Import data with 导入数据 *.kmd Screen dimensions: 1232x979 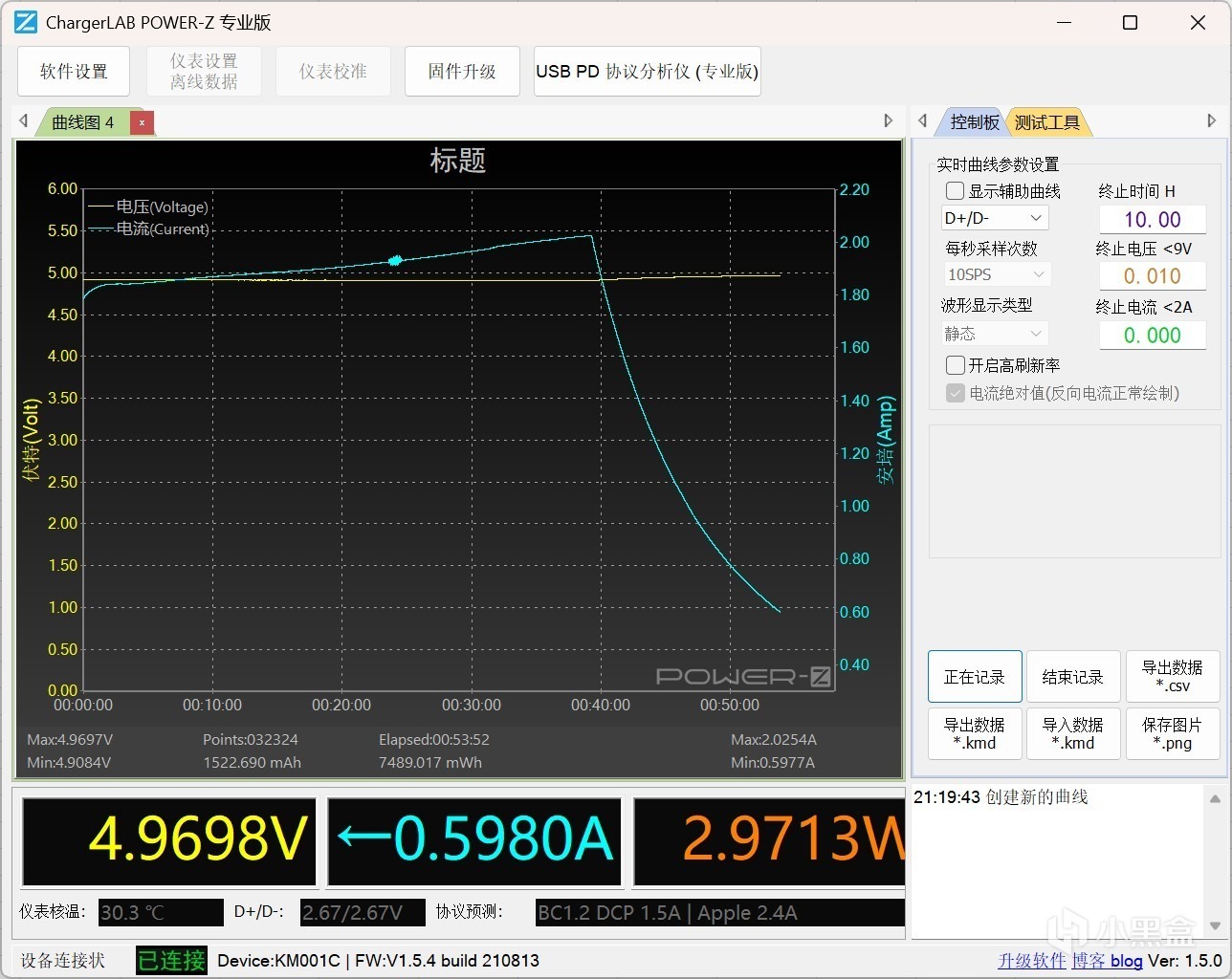1072,733
